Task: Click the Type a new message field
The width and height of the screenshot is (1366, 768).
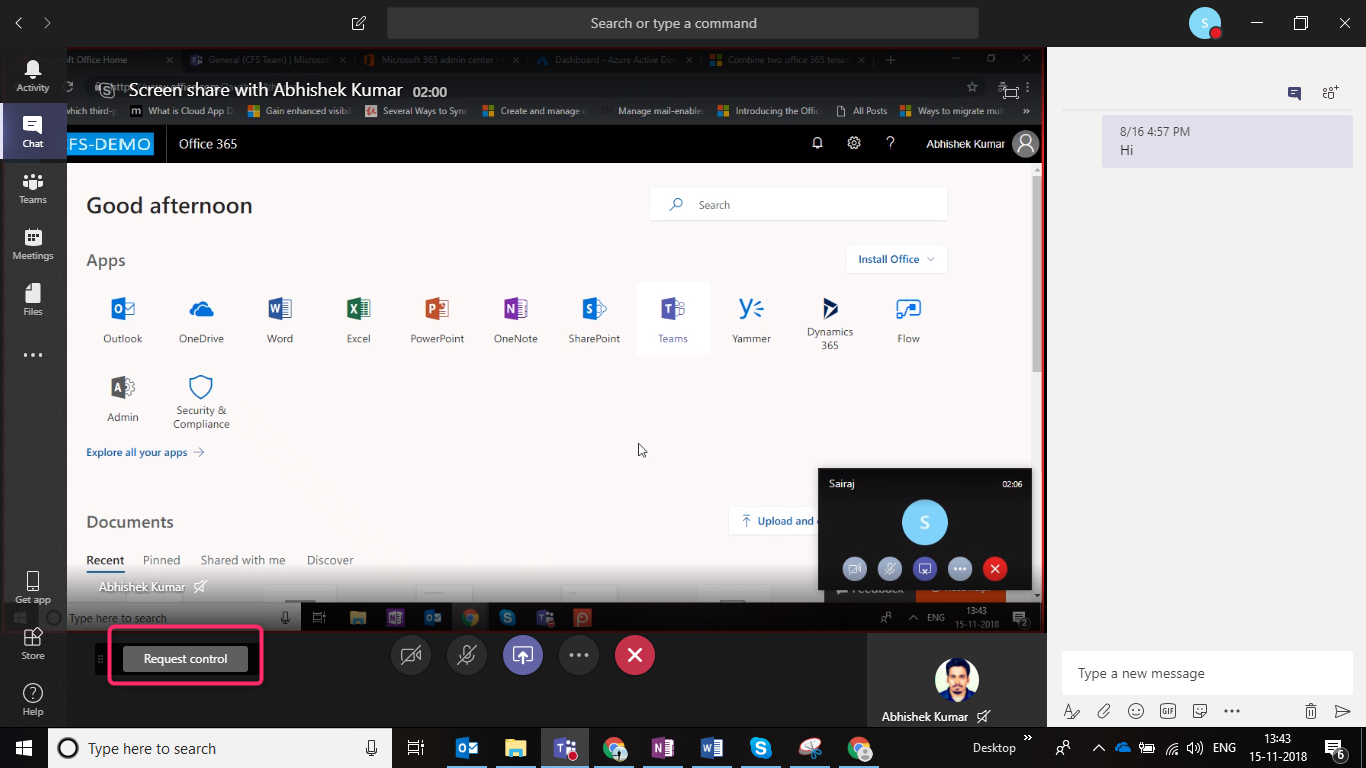Action: 1208,674
